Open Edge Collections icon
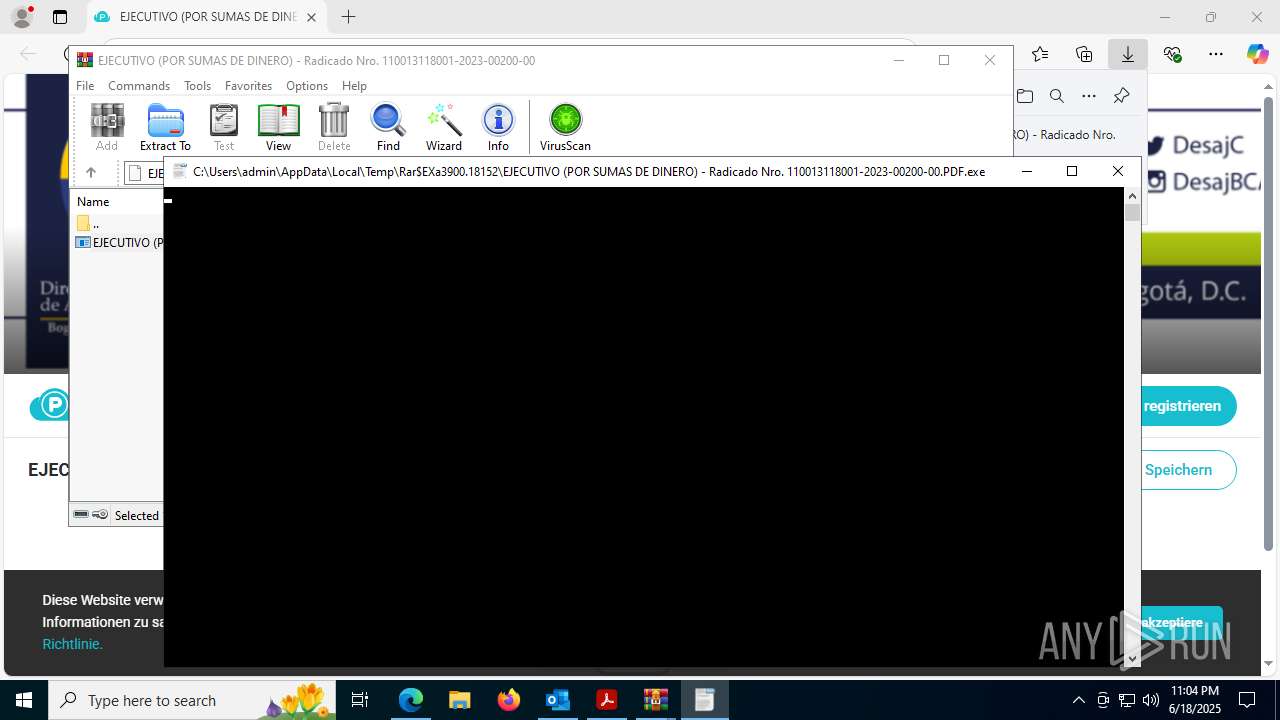1280x720 pixels. [1084, 54]
